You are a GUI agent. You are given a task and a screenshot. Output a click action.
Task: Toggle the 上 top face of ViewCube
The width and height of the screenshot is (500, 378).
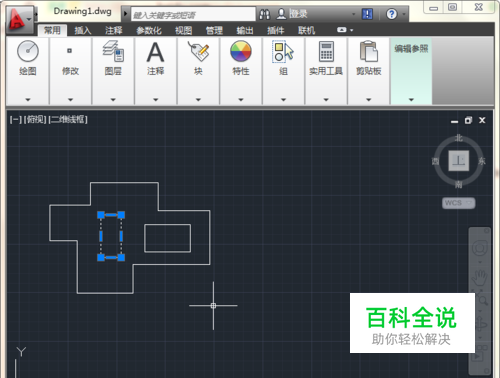pos(459,161)
